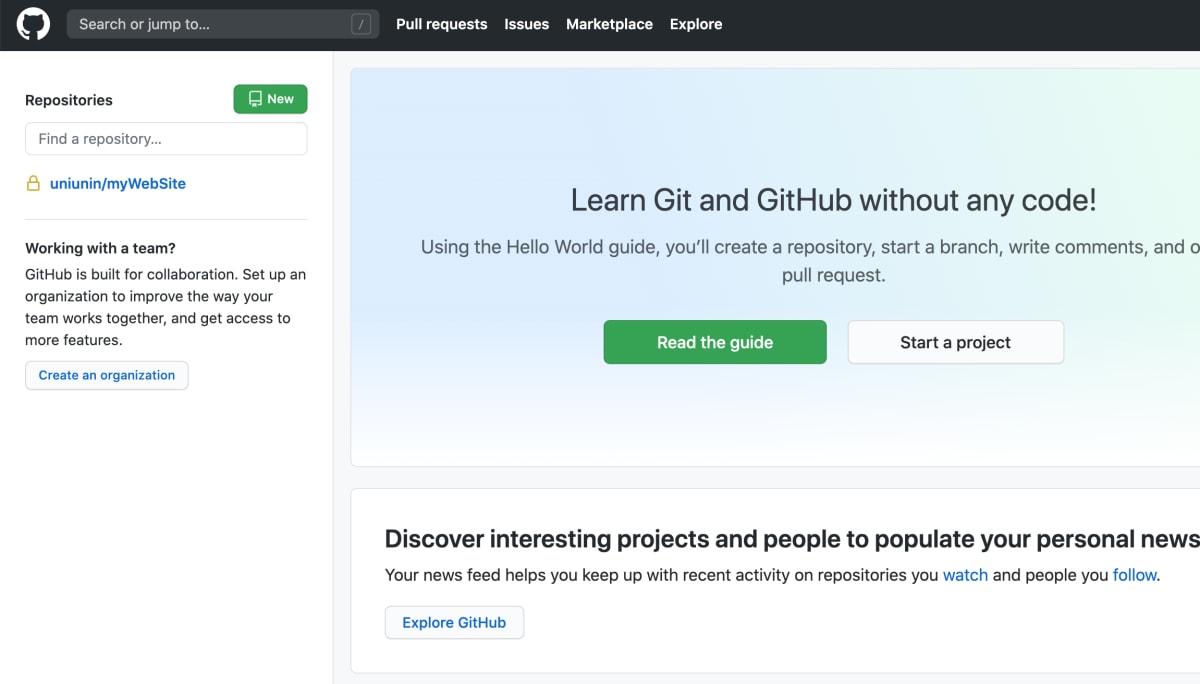Open Pull requests in the top bar
Viewport: 1200px width, 684px height.
[441, 24]
